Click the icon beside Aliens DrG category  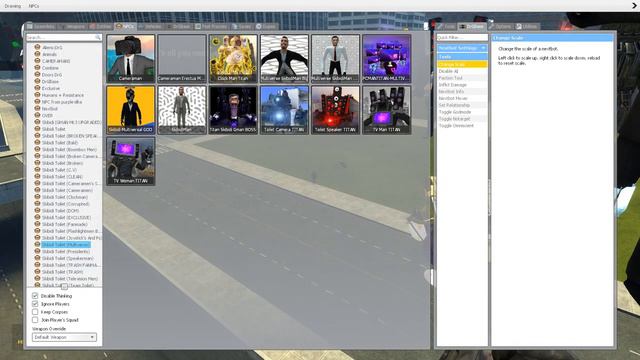38,47
